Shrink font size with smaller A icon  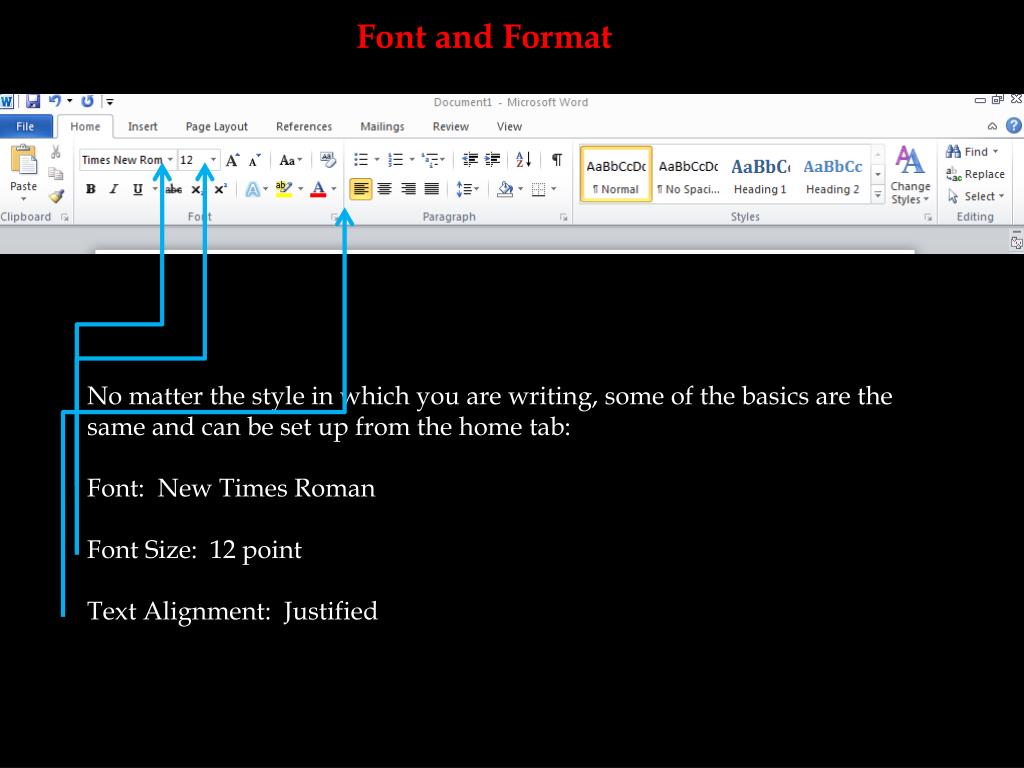[255, 160]
